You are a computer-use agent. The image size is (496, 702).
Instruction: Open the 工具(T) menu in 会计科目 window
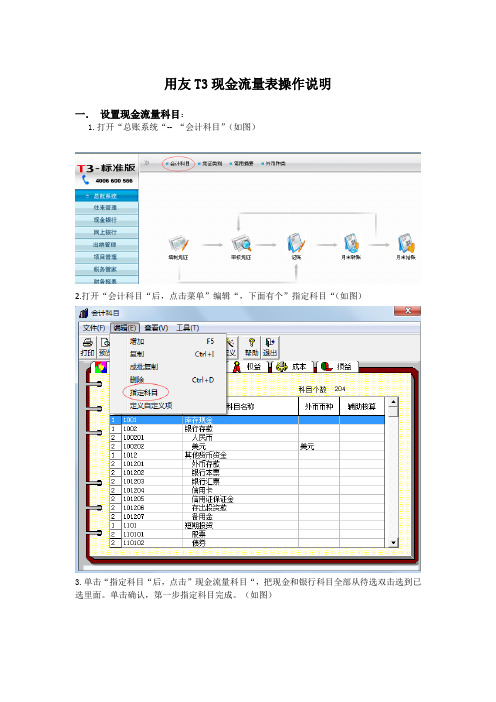[187, 328]
